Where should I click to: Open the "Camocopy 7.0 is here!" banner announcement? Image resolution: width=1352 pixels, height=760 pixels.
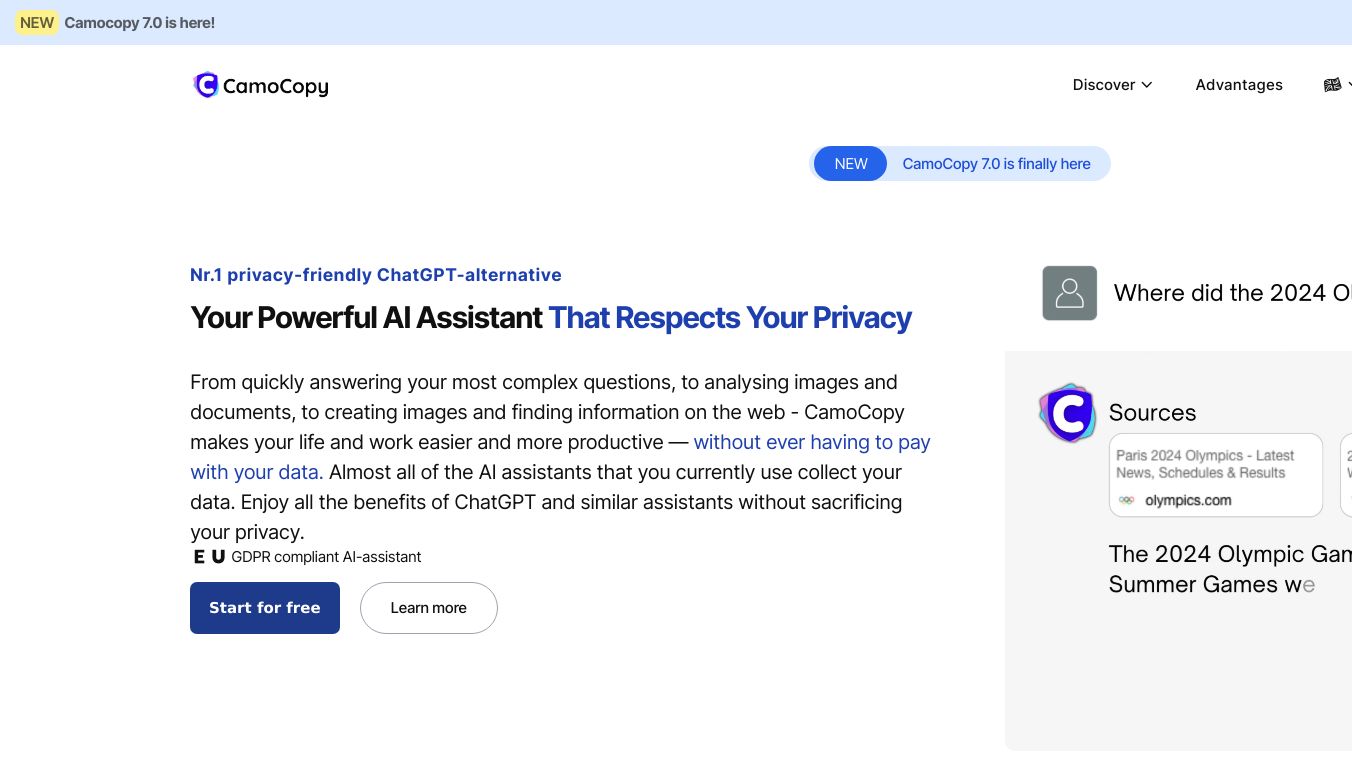click(139, 22)
